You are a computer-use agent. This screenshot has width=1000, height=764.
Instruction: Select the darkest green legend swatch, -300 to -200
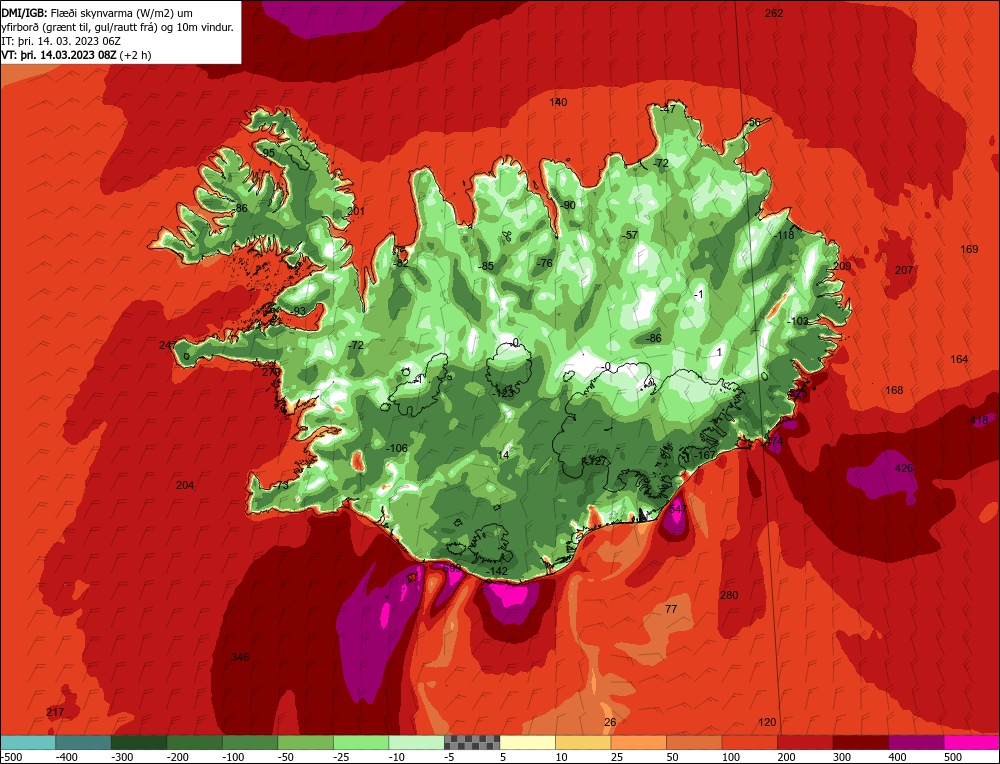point(139,742)
